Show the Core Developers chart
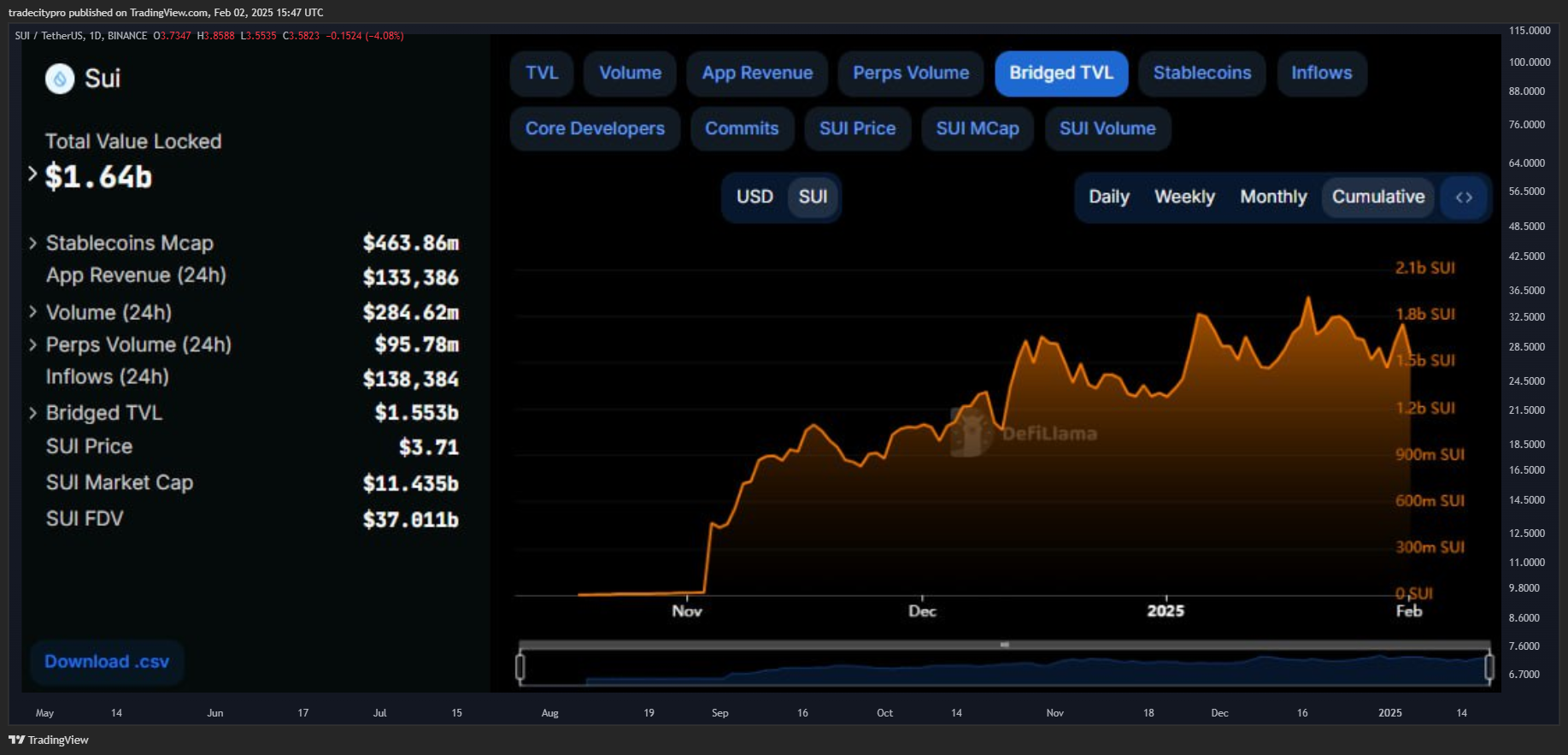The width and height of the screenshot is (1568, 755). [595, 128]
